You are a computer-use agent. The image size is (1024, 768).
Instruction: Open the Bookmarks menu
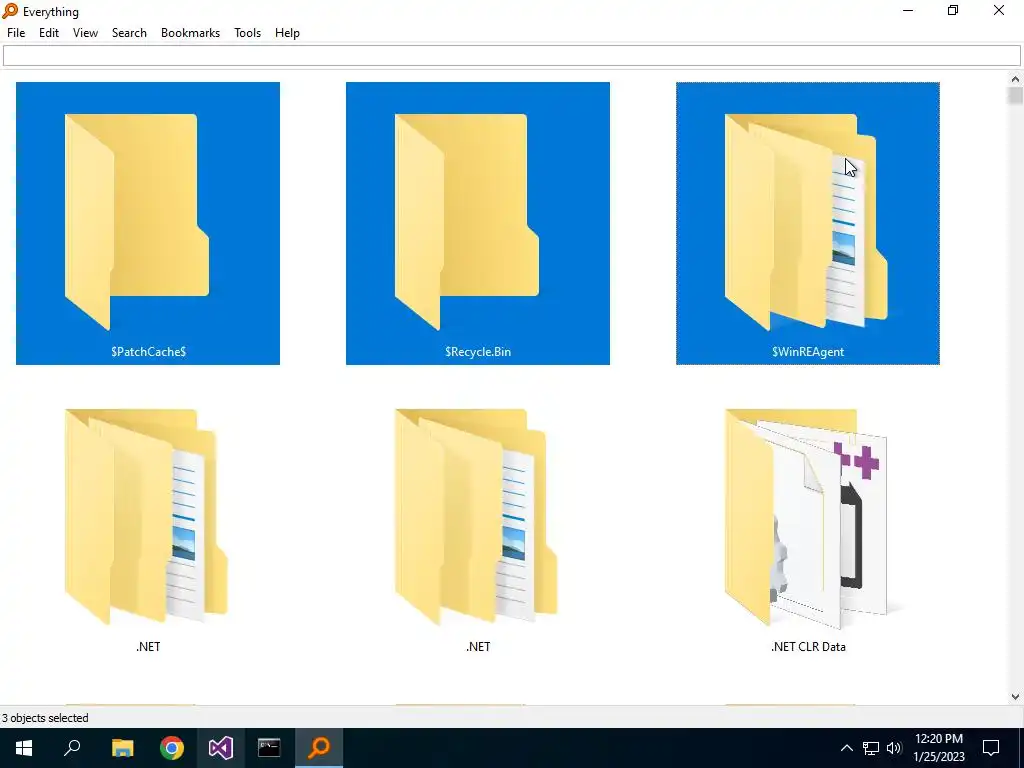[190, 33]
